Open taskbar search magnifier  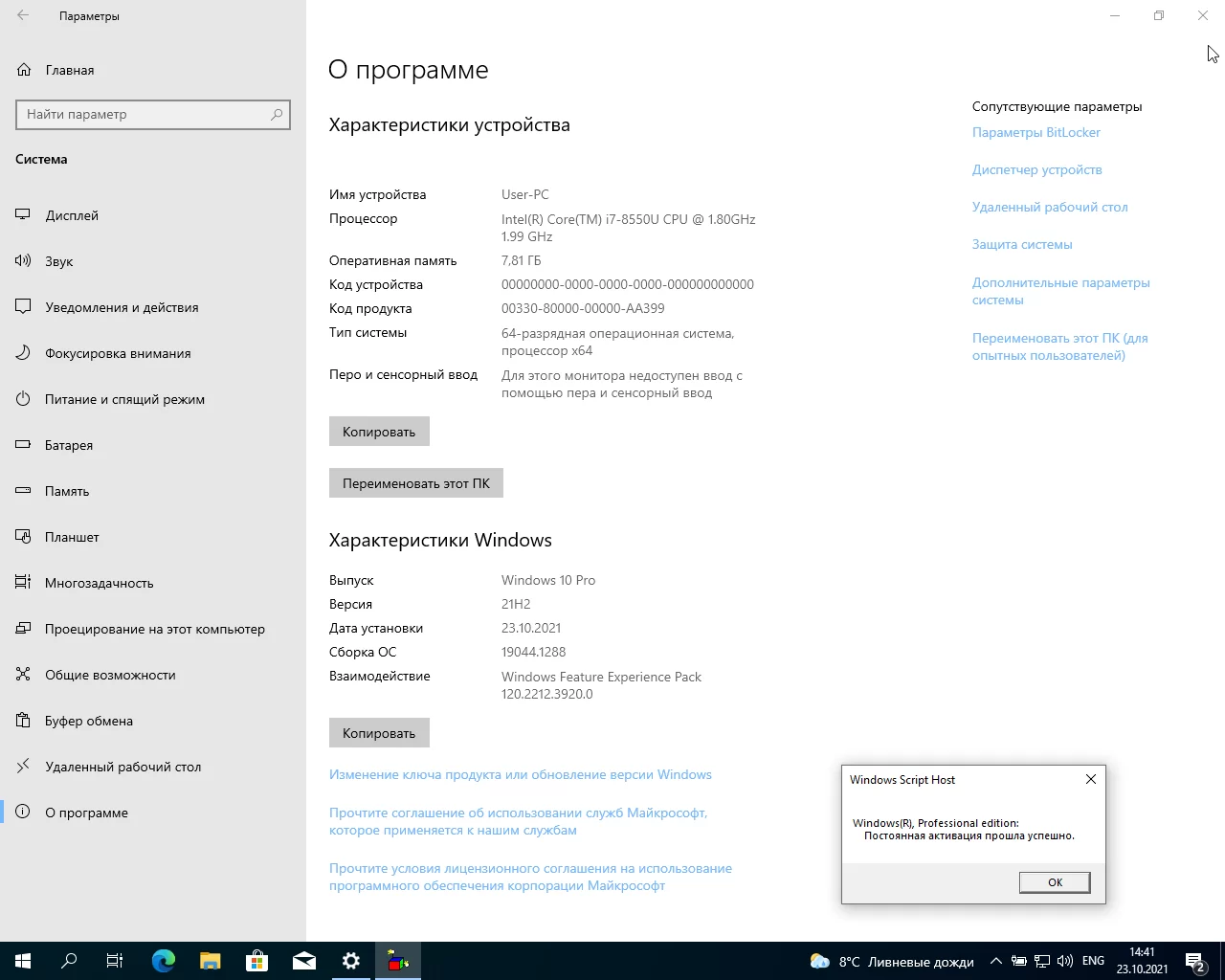(69, 961)
